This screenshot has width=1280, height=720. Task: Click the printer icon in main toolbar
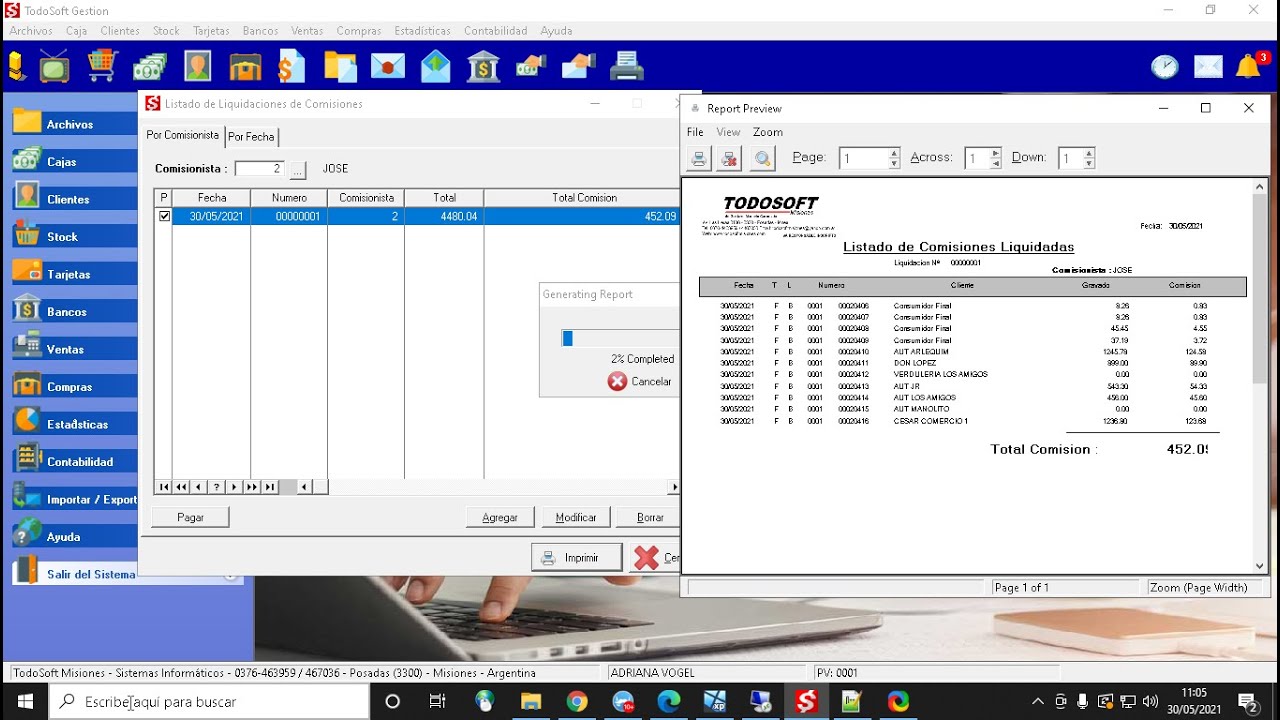pyautogui.click(x=627, y=66)
